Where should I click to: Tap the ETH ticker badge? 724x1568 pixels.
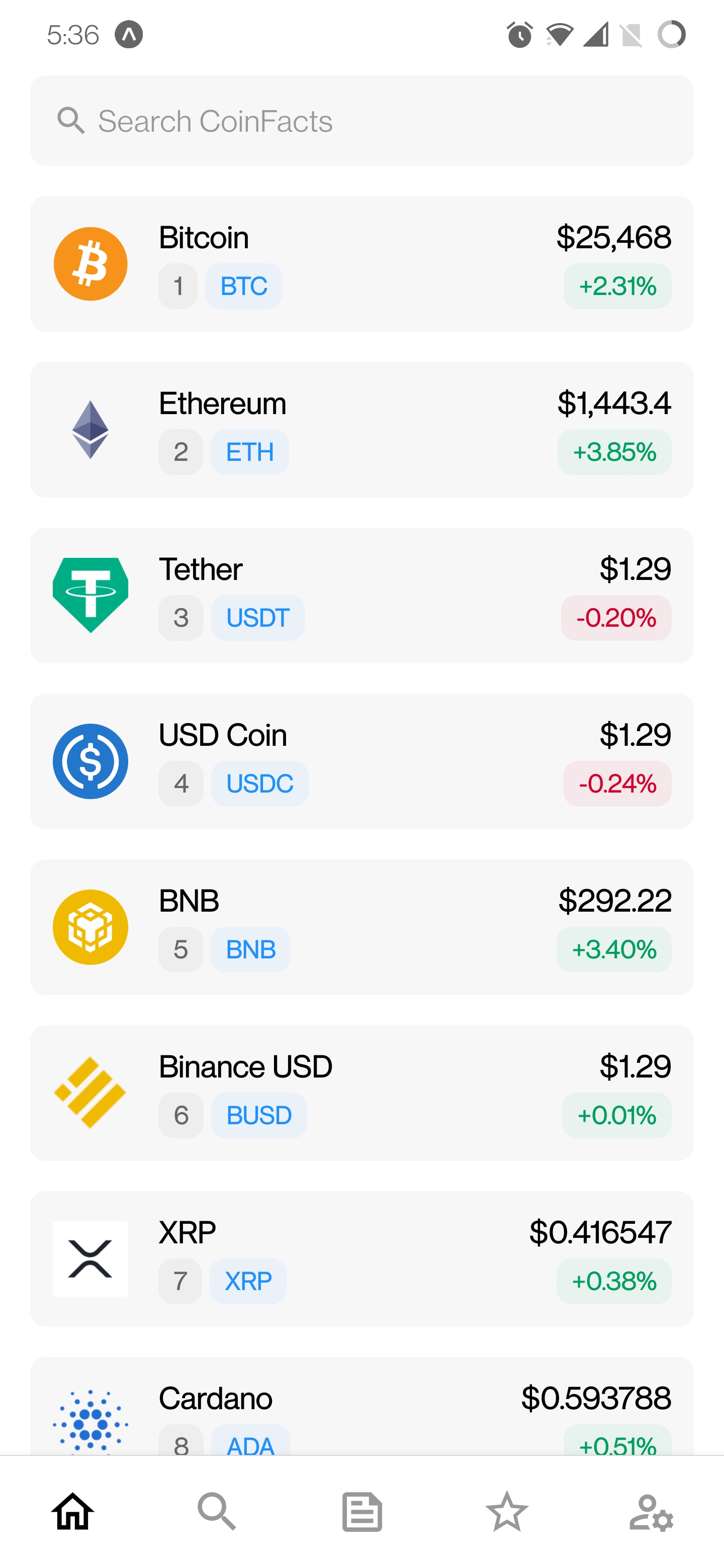[x=250, y=452]
